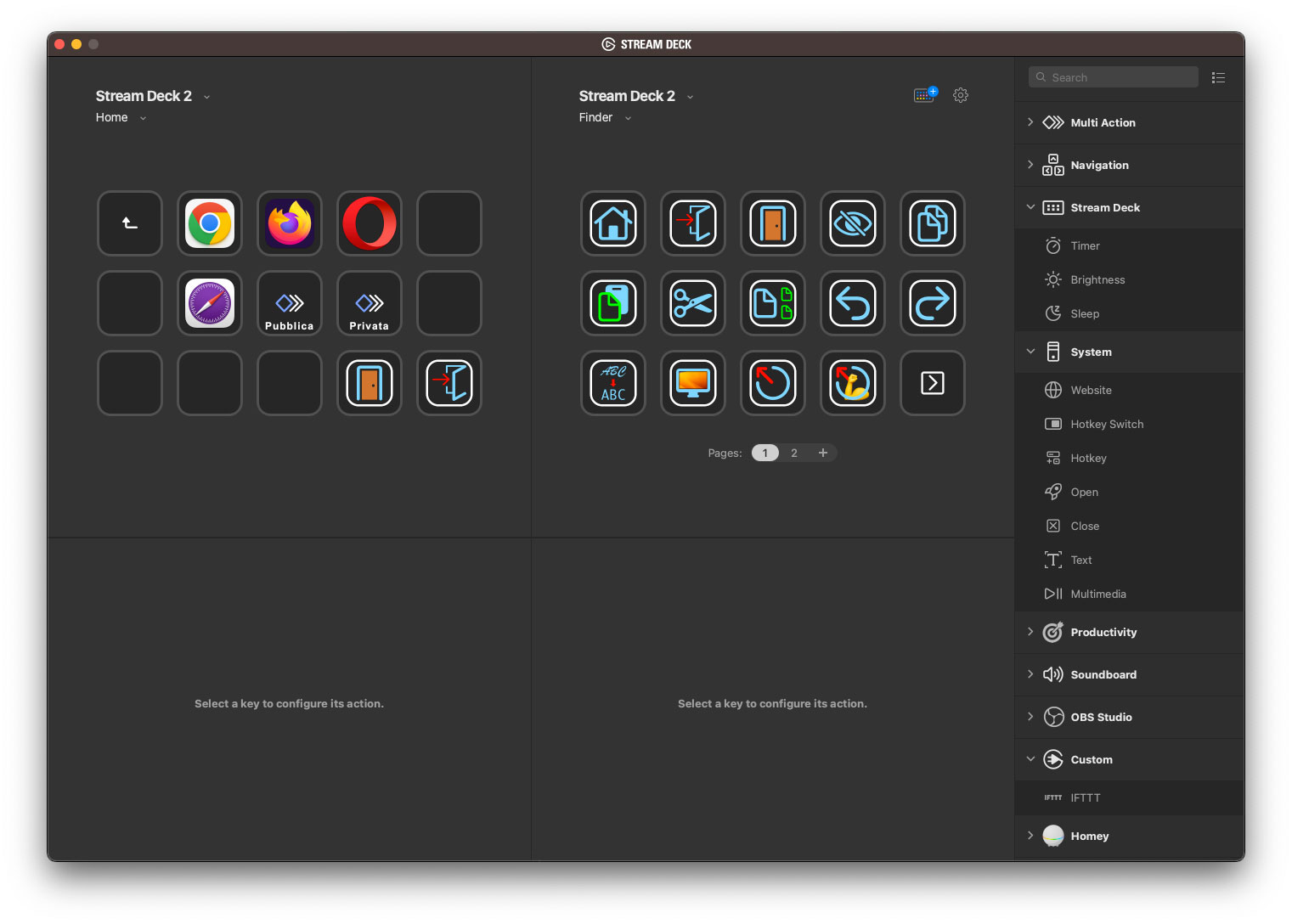Select the house Home key in Finder

(613, 223)
